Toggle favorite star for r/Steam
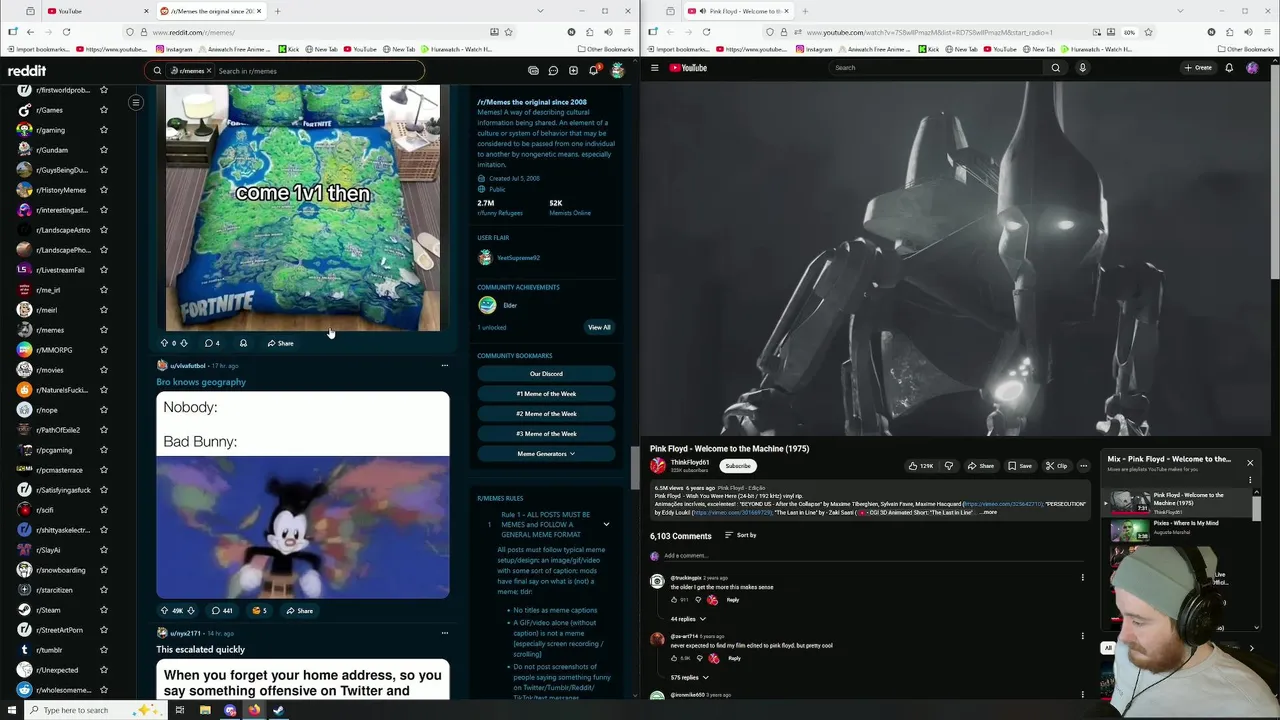 pos(103,610)
